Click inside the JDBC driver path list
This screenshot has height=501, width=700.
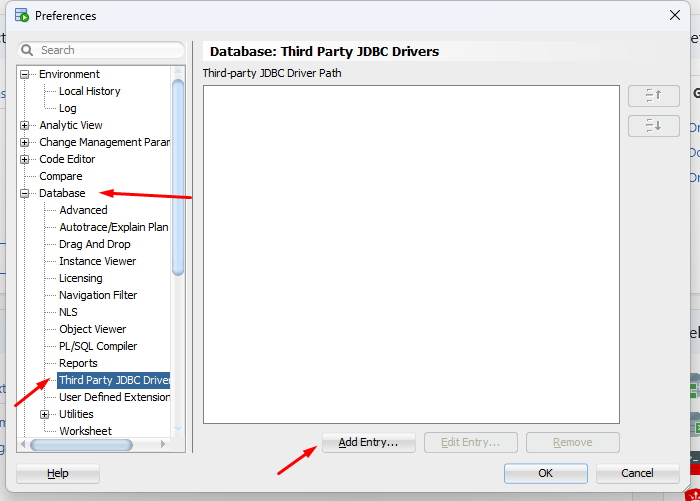411,255
